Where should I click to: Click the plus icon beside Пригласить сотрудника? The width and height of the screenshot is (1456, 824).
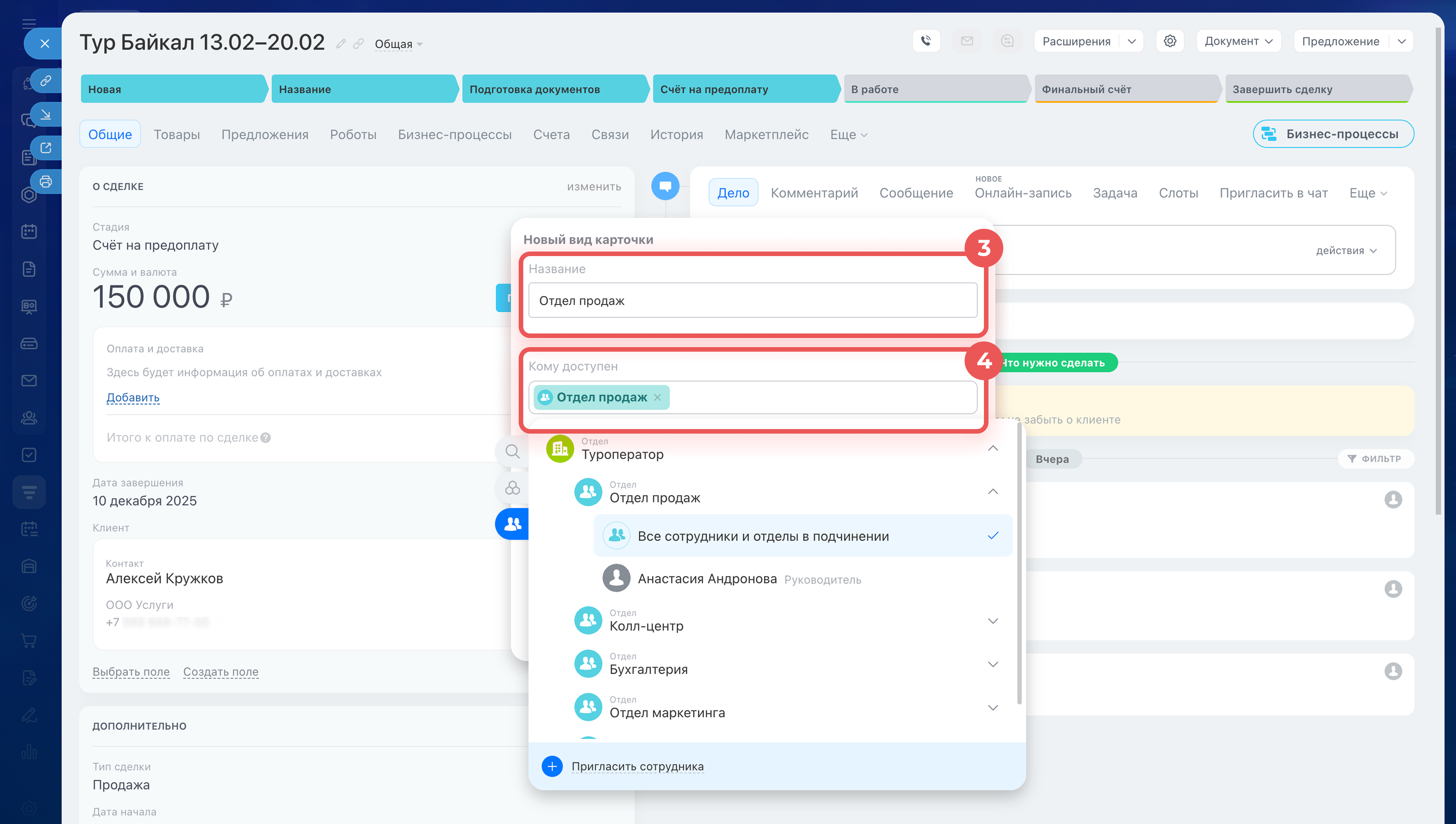point(552,766)
